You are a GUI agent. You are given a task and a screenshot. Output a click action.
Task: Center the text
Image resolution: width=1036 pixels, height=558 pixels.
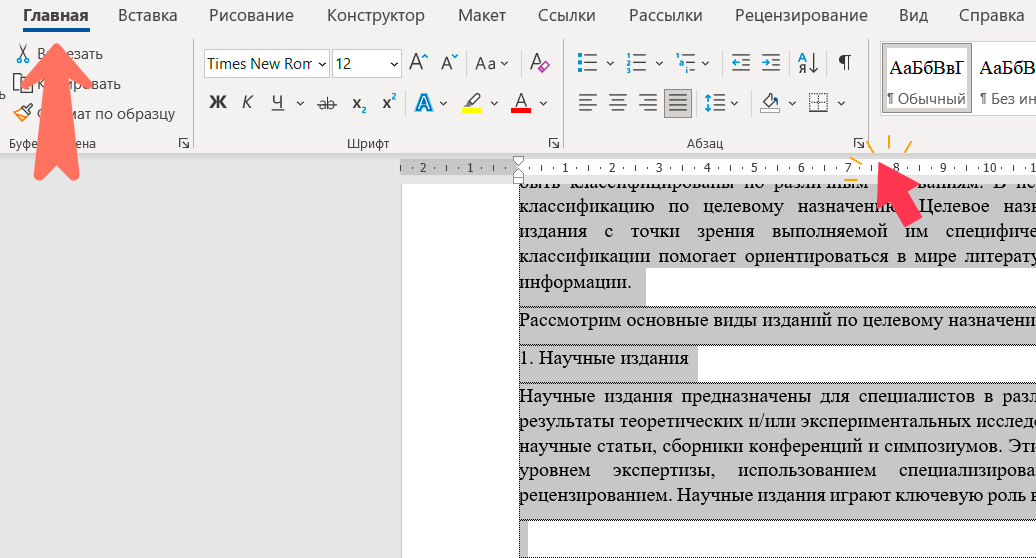pos(618,102)
